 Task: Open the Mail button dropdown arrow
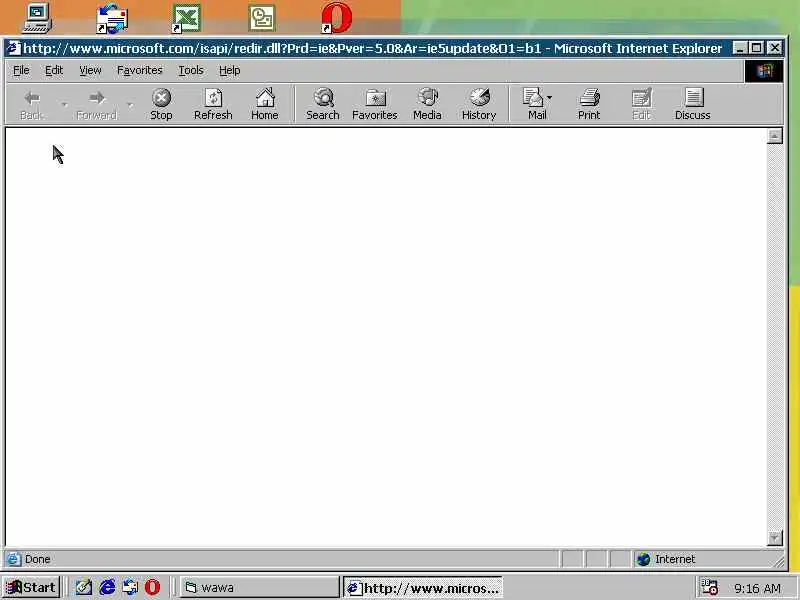point(549,97)
